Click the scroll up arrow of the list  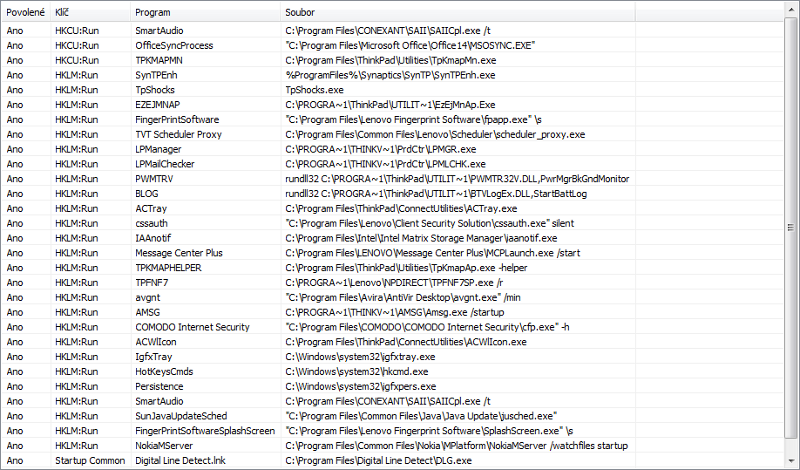tap(791, 10)
